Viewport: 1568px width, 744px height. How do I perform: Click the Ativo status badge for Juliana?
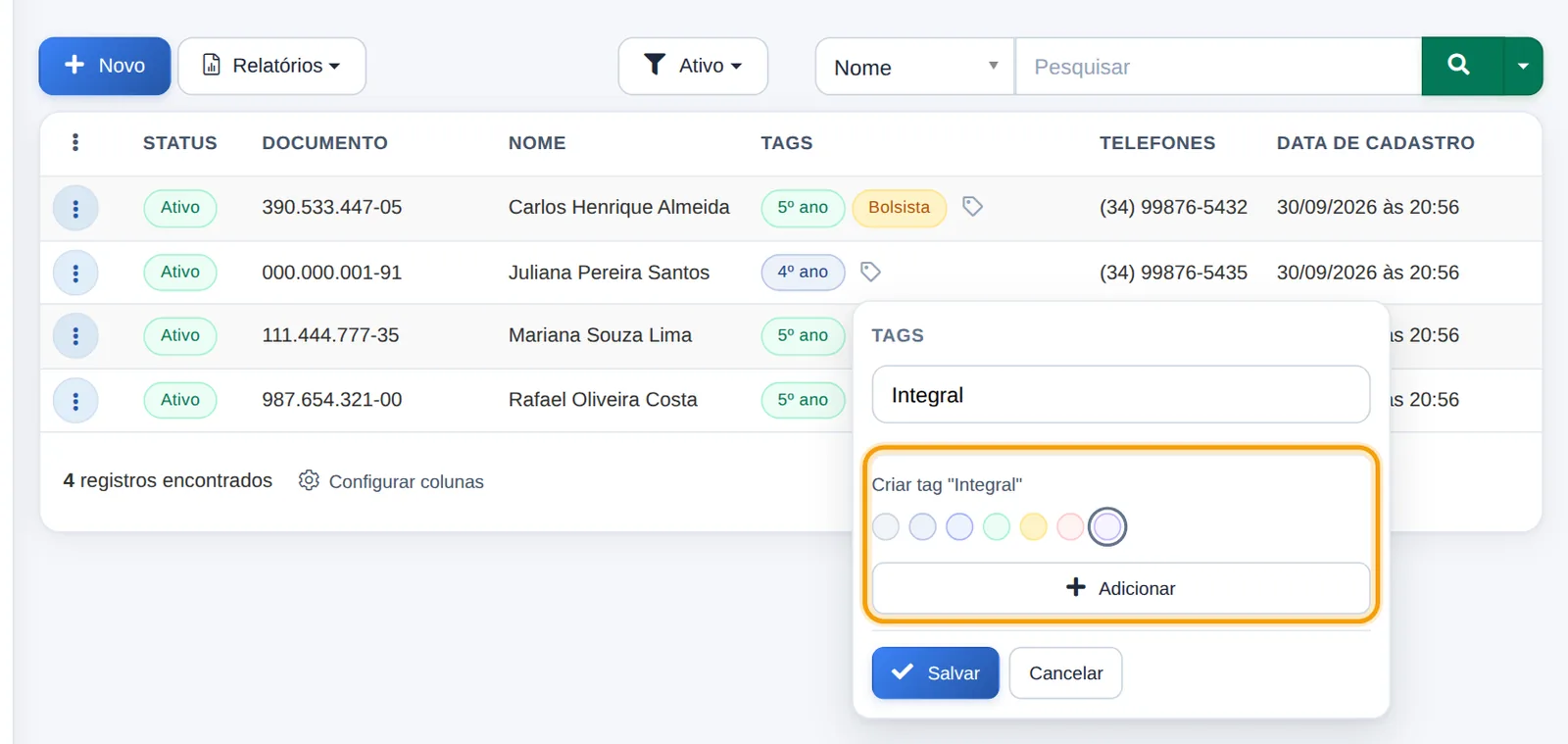click(180, 273)
